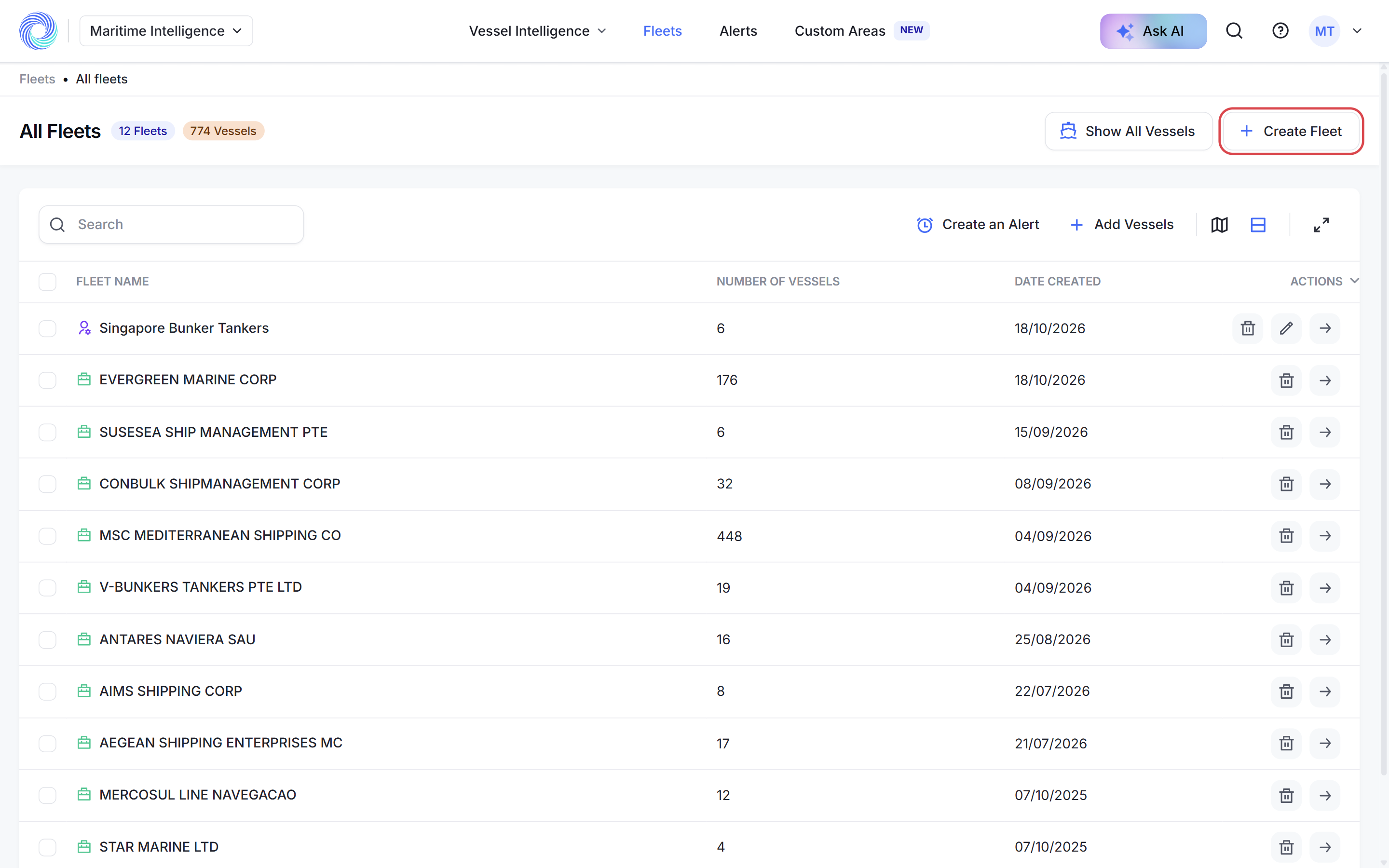Switch to table list view icon
1389x868 pixels.
pos(1258,225)
